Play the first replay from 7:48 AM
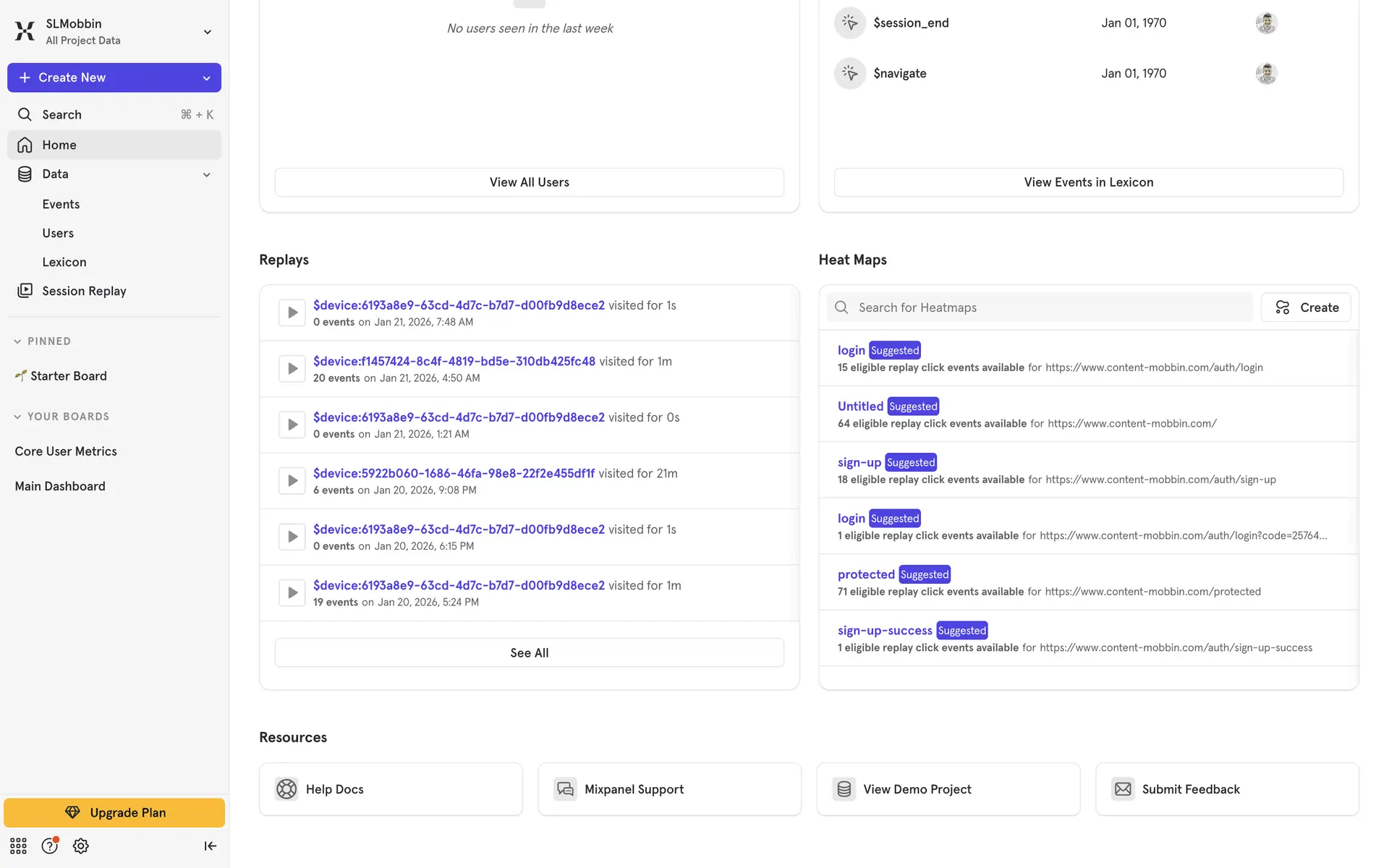Screen dimensions: 1389x868 [x=292, y=312]
